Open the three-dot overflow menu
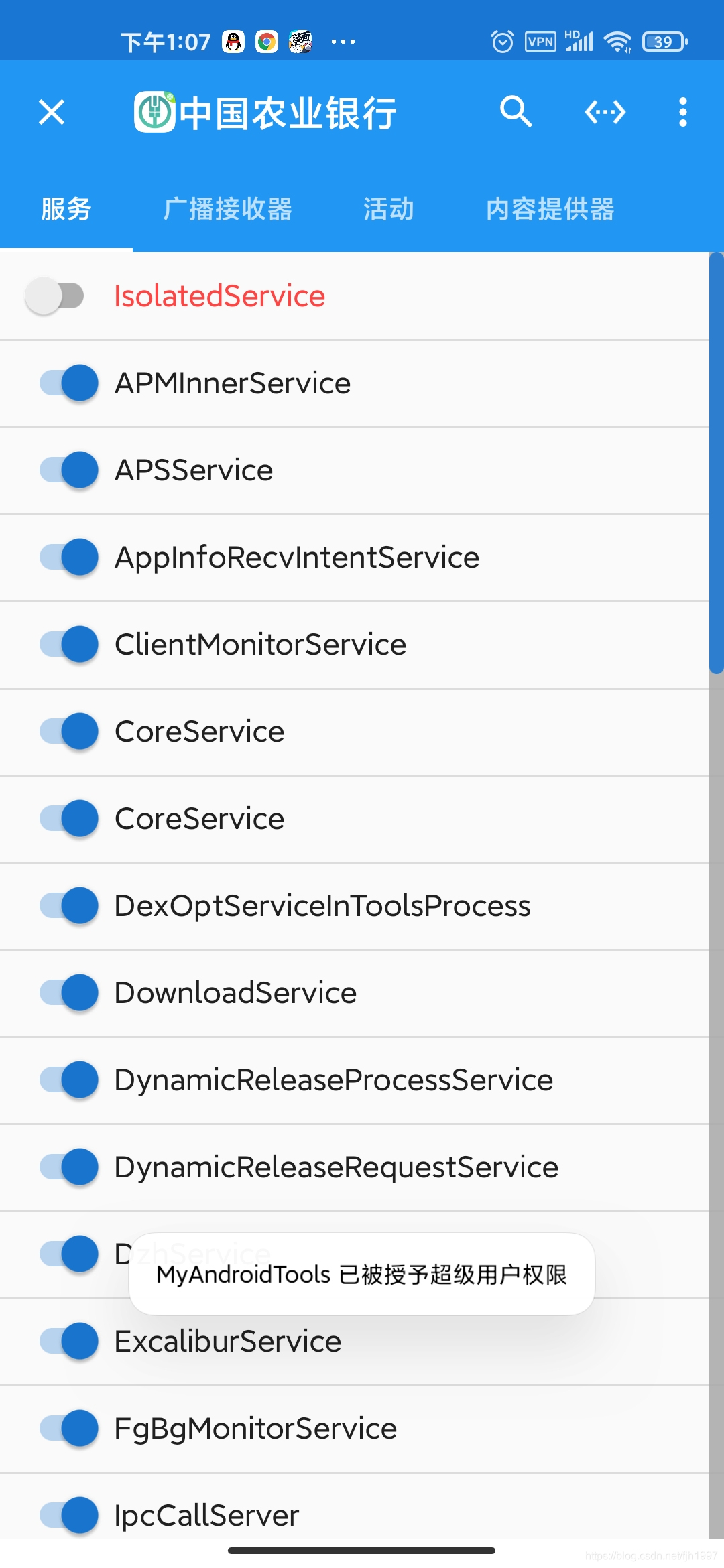This screenshot has height=1568, width=724. coord(682,112)
